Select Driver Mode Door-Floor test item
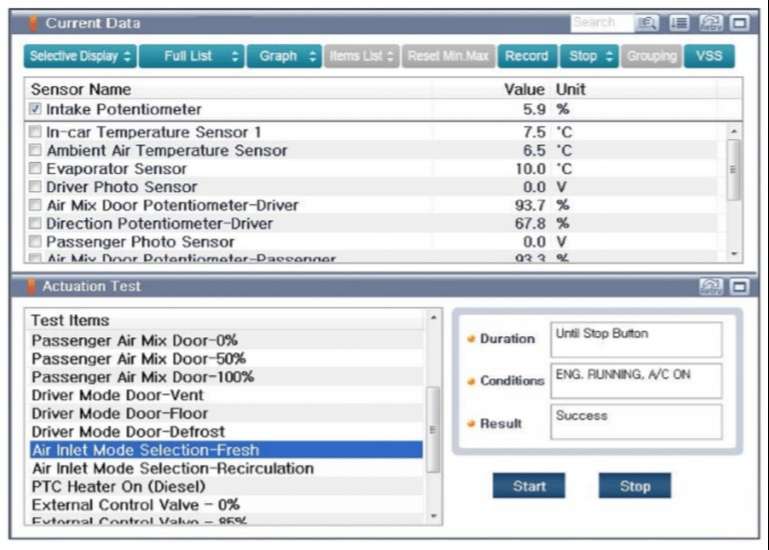 [x=226, y=414]
